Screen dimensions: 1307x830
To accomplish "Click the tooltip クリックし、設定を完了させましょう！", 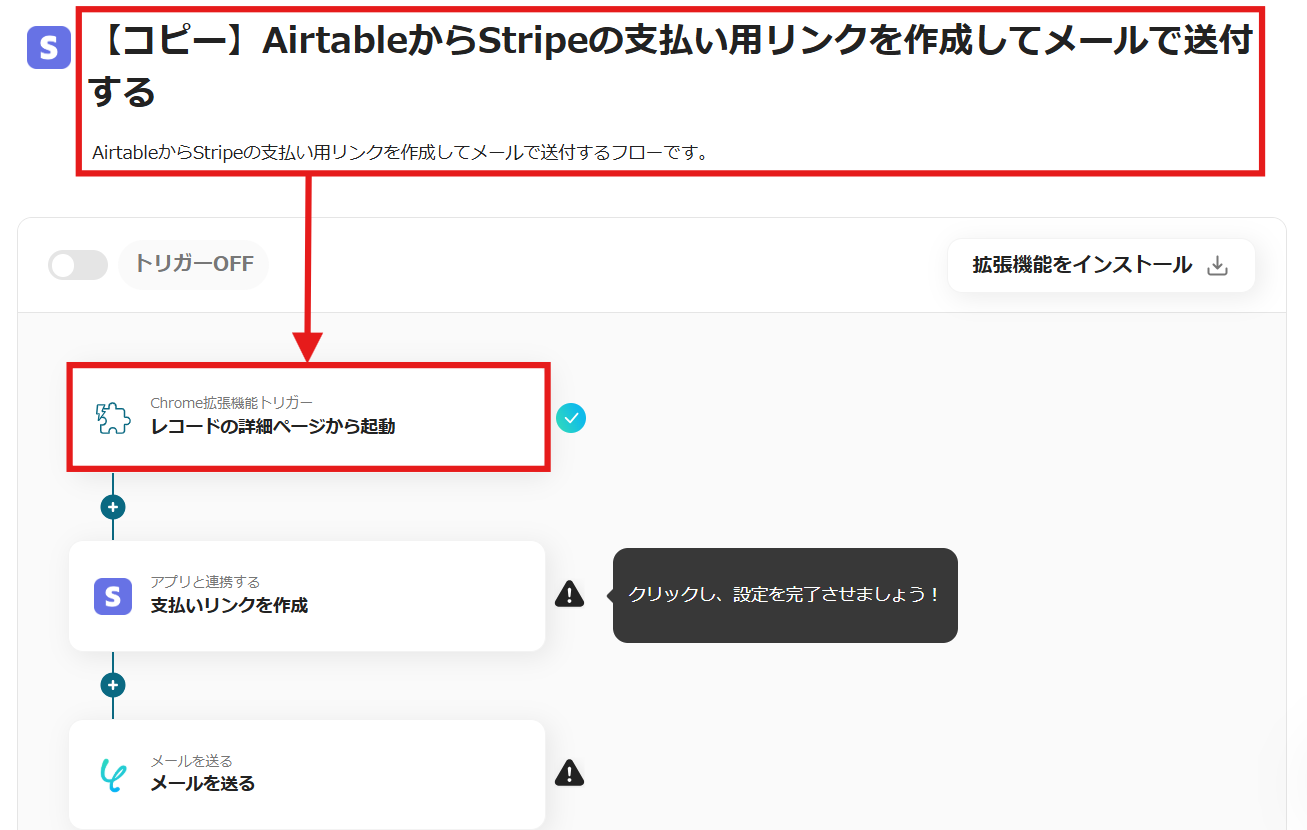I will click(785, 595).
